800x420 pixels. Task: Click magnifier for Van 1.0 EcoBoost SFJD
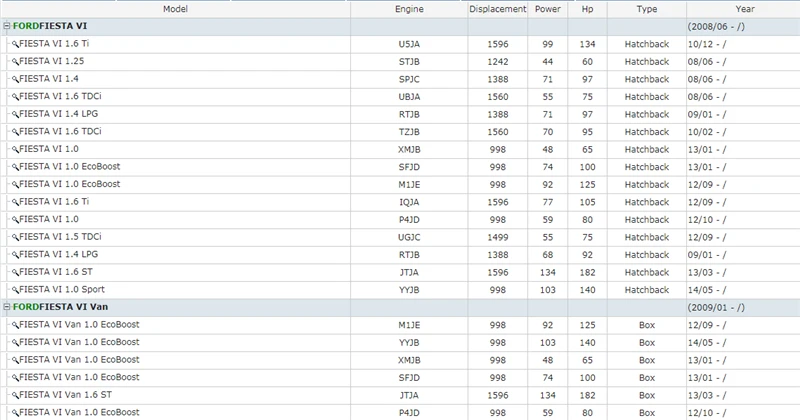(x=15, y=378)
